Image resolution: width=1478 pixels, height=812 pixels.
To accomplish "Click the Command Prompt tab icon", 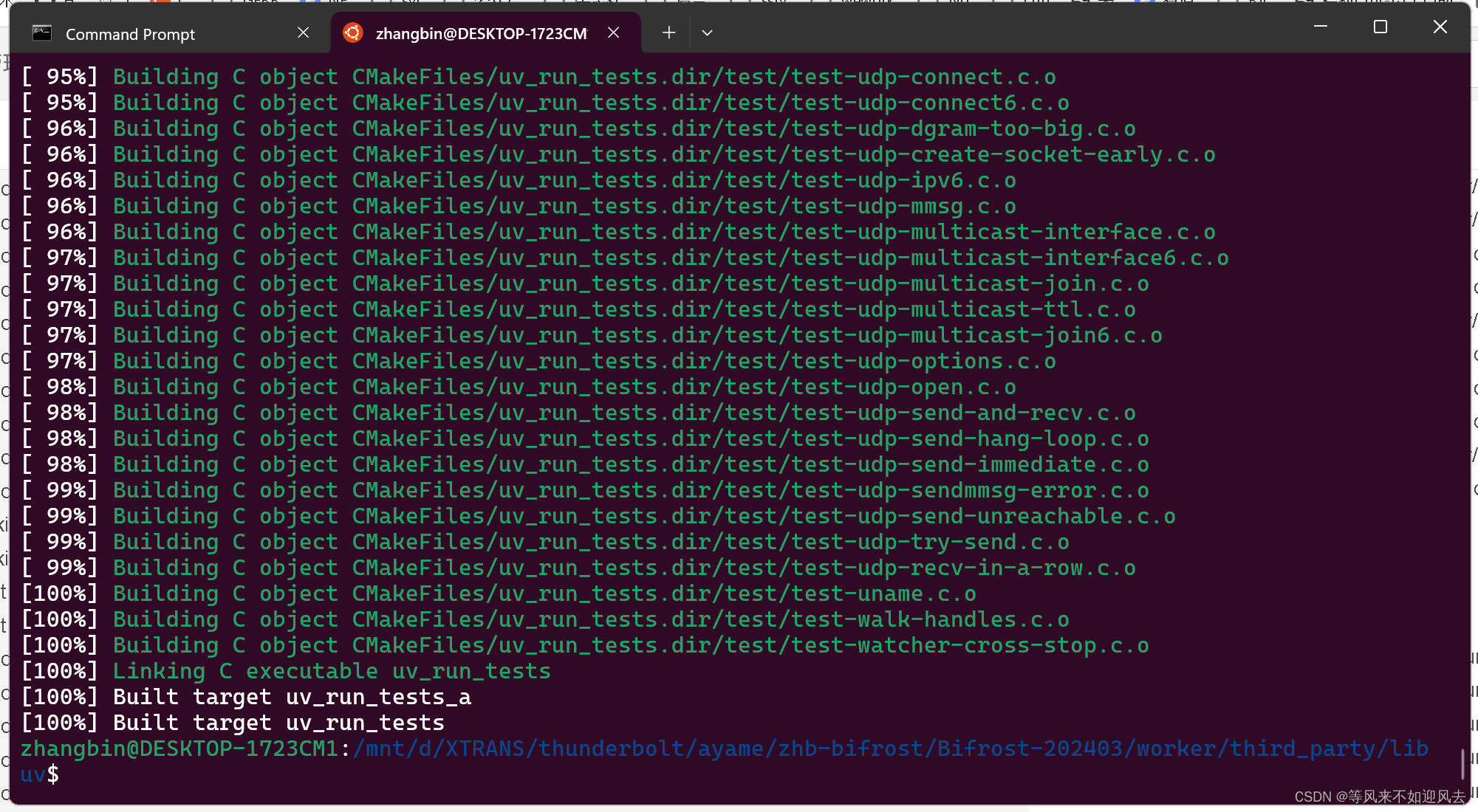I will 42,33.
